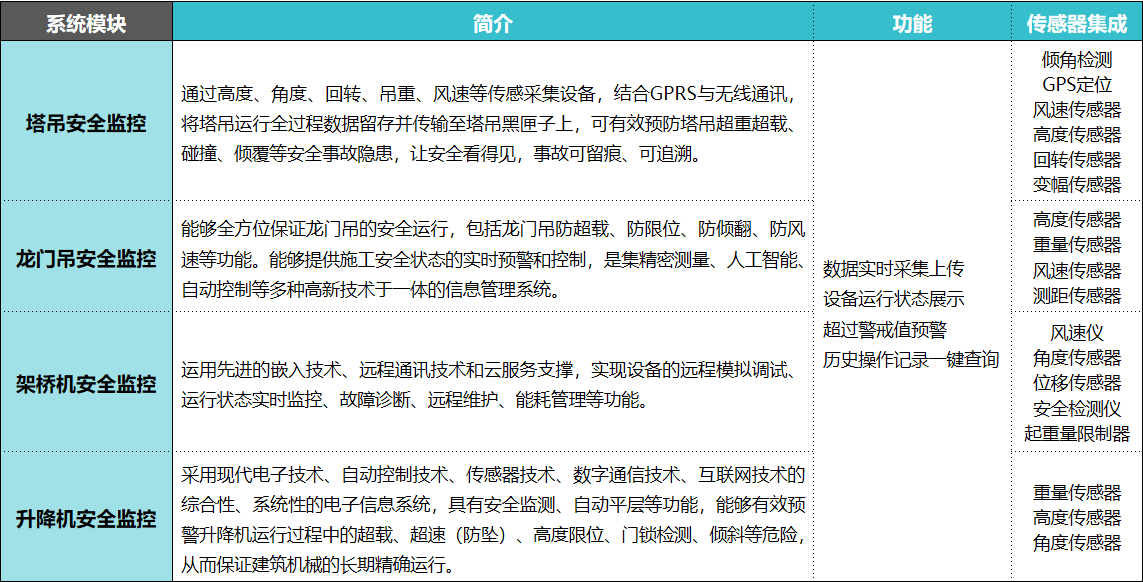1143x582 pixels.
Task: Select the GPS定位 sensor entry
Action: coord(1077,85)
